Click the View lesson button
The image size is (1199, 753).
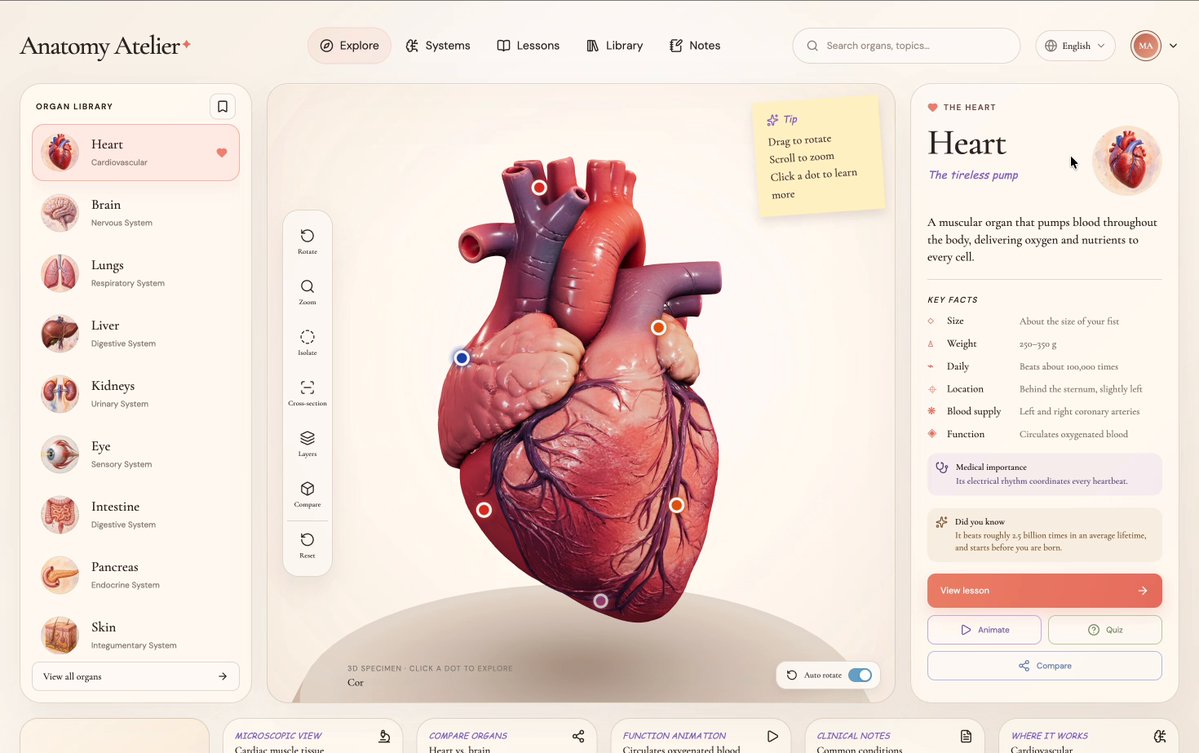(1045, 591)
